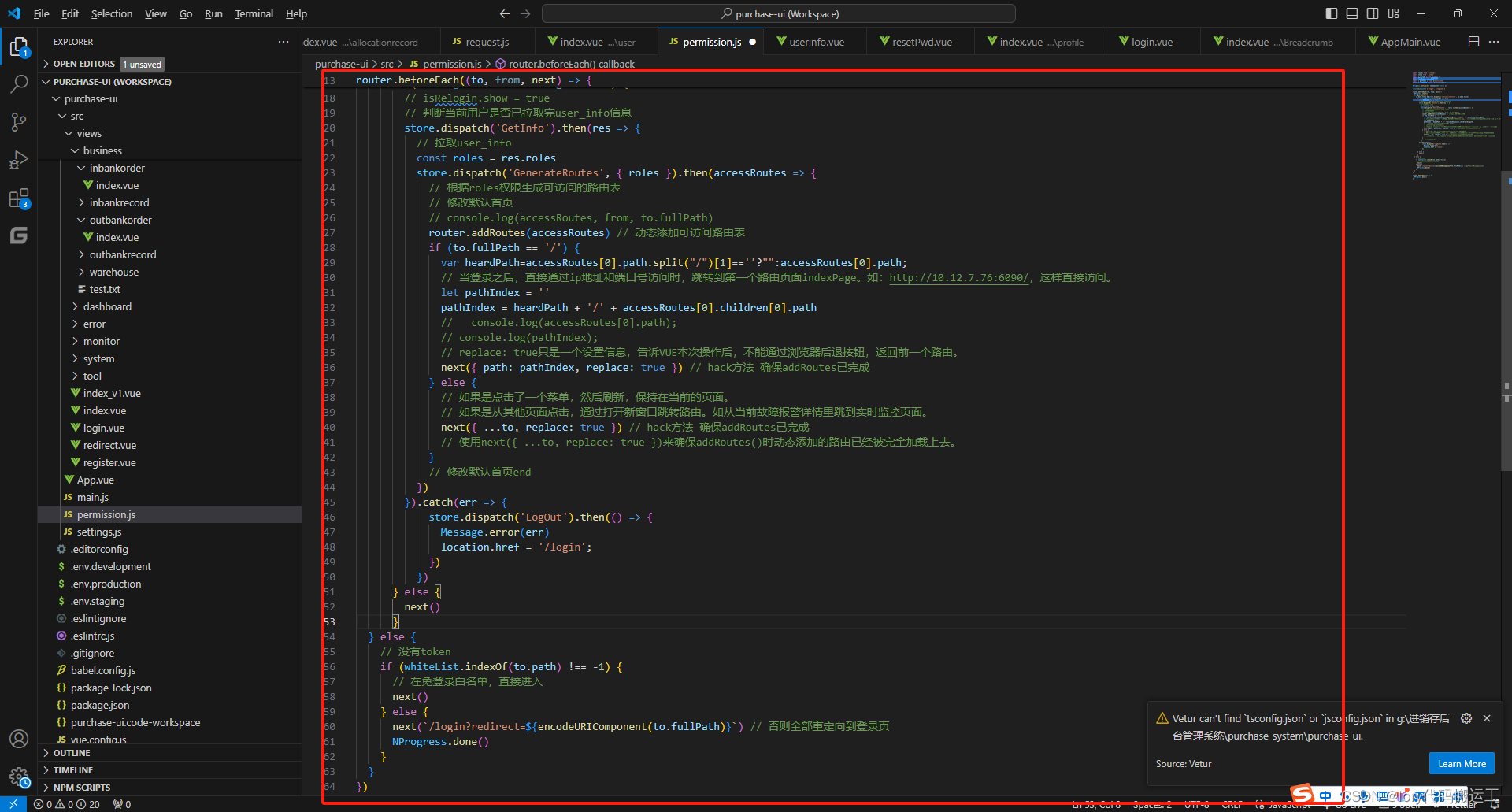This screenshot has height=812, width=1512.
Task: Close the Vetur notification
Action: click(1487, 718)
